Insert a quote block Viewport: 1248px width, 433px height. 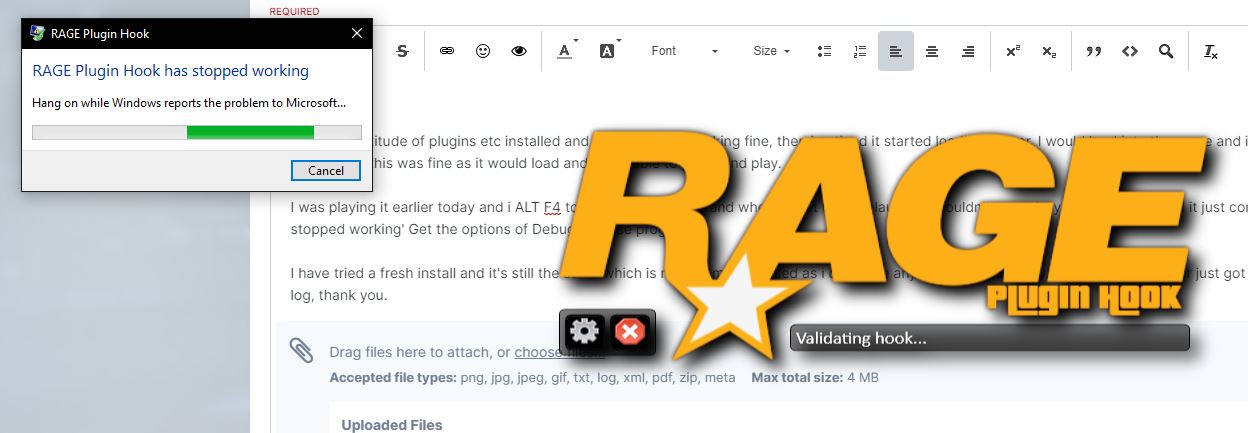[1094, 51]
